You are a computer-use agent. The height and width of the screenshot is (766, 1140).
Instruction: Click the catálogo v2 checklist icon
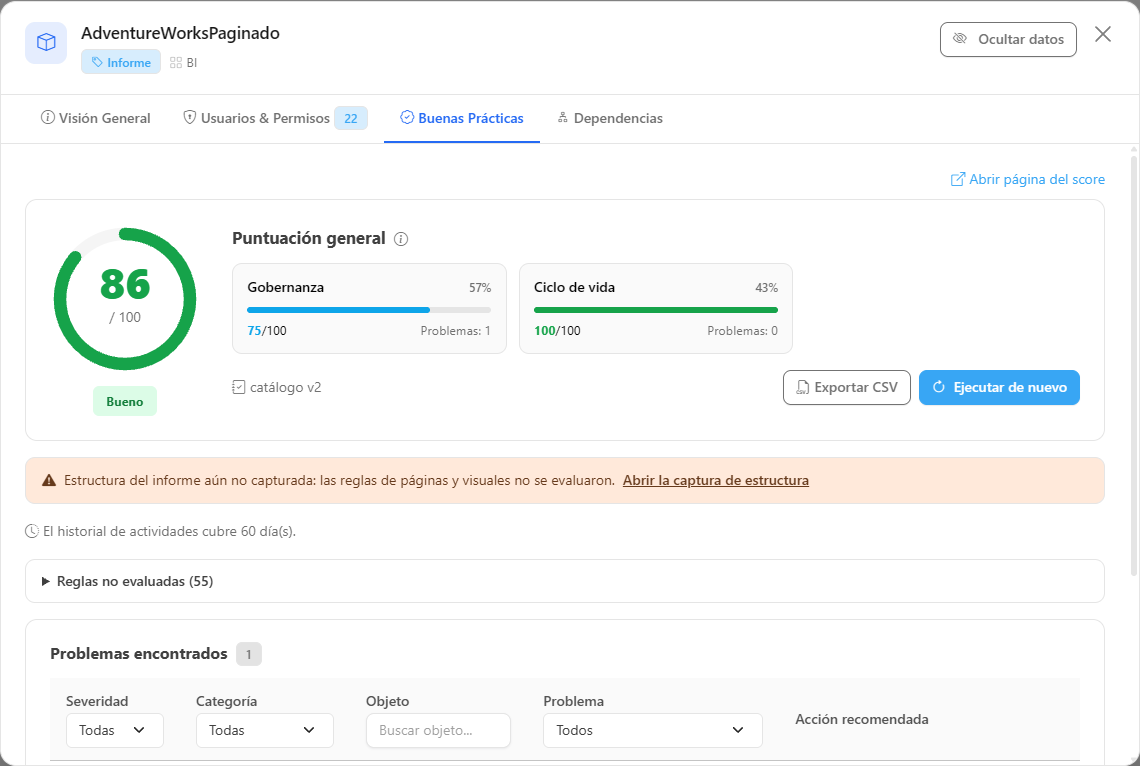(238, 387)
